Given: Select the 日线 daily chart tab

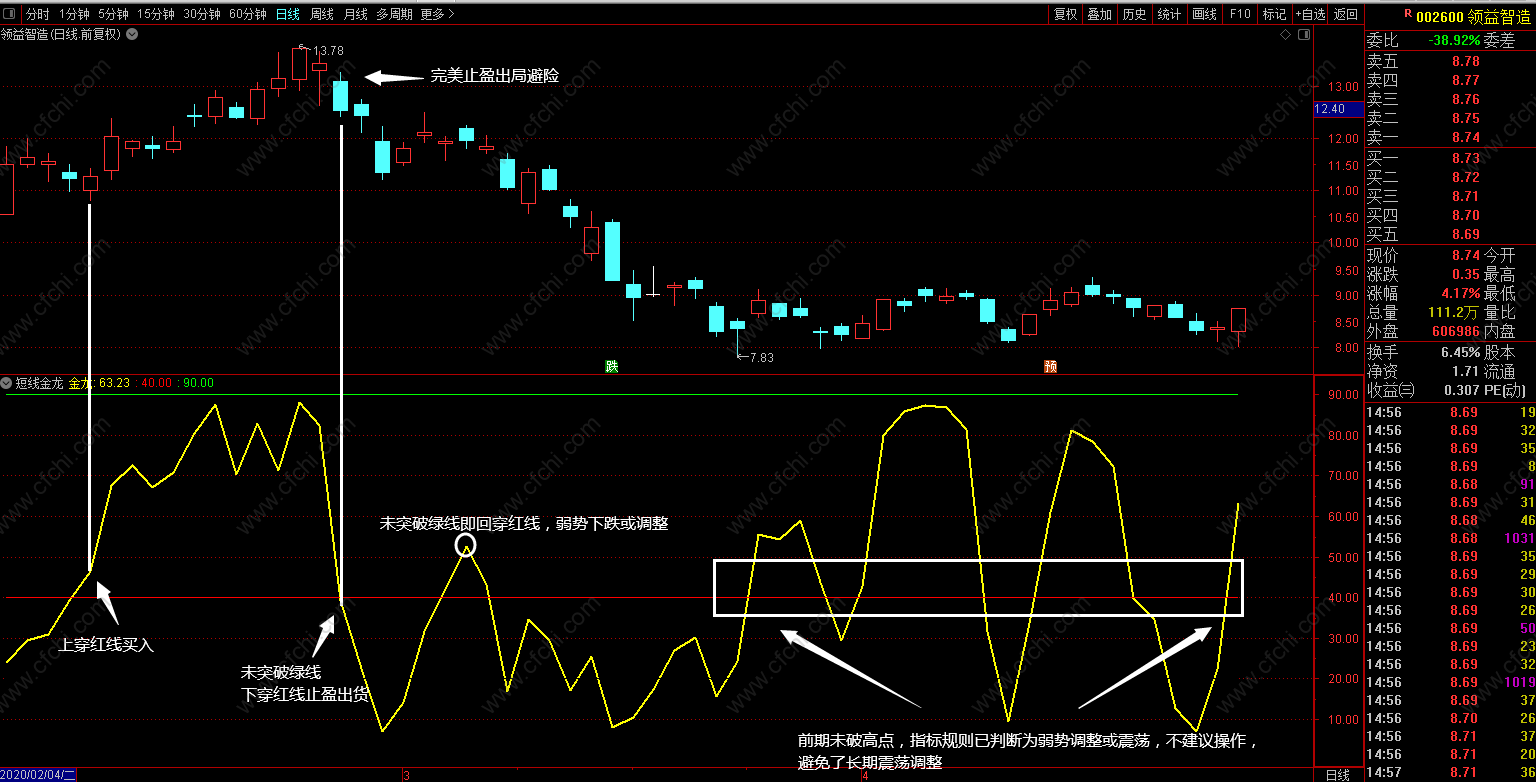Looking at the screenshot, I should pos(287,14).
